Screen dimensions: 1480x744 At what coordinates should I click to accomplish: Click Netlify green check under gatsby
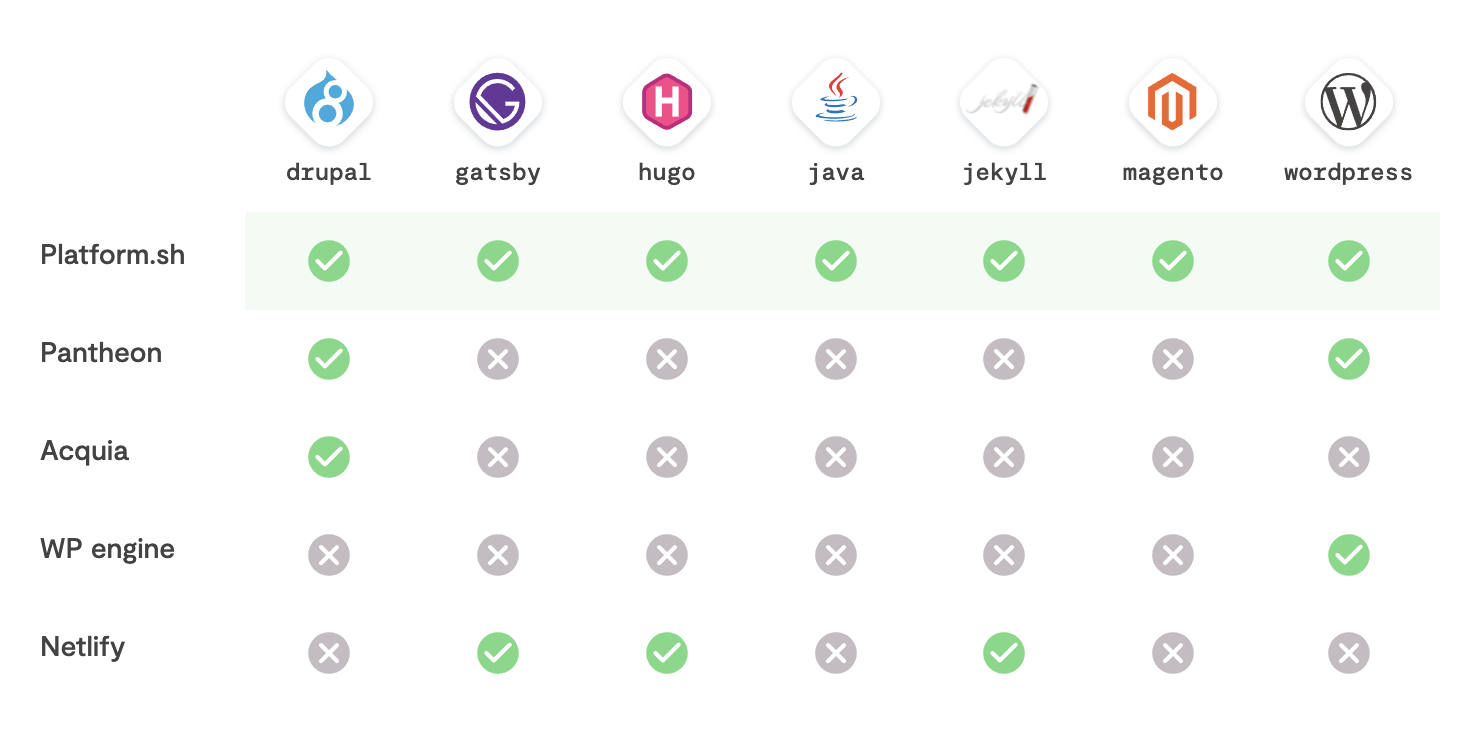(498, 653)
